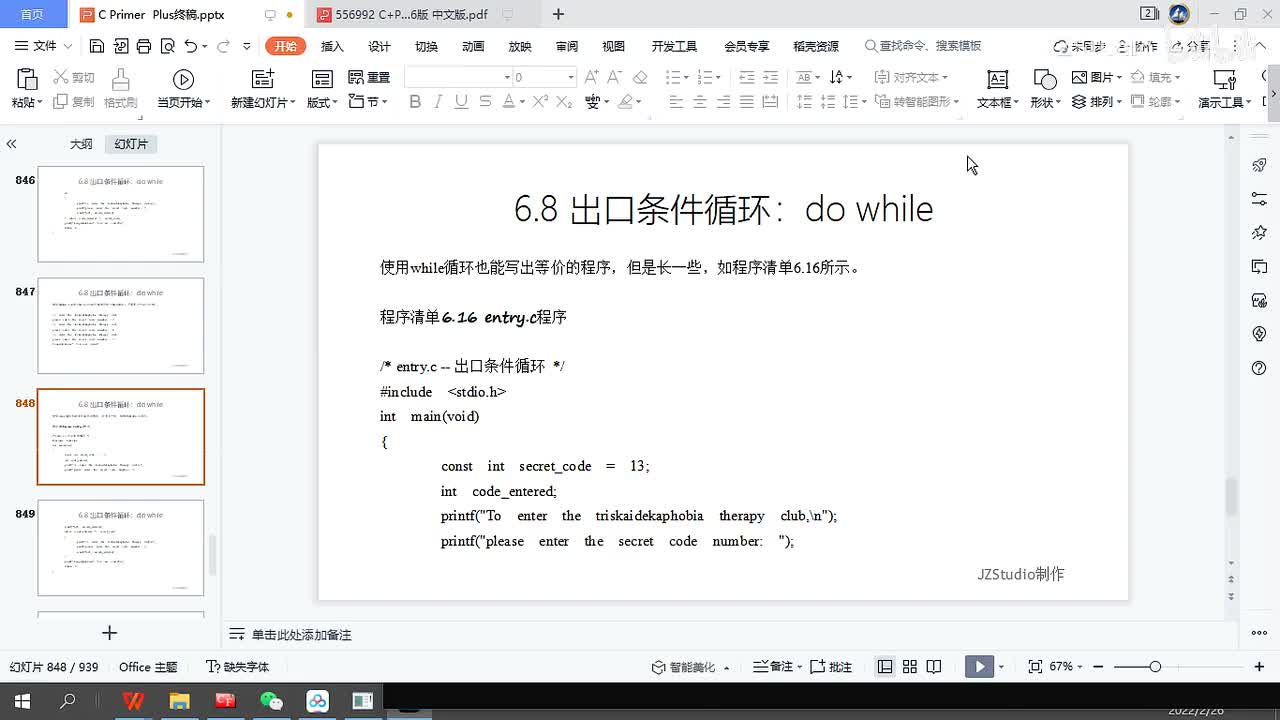Screen dimensions: 1280x720
Task: Click the Print icon in quick access toolbar
Action: [x=144, y=46]
